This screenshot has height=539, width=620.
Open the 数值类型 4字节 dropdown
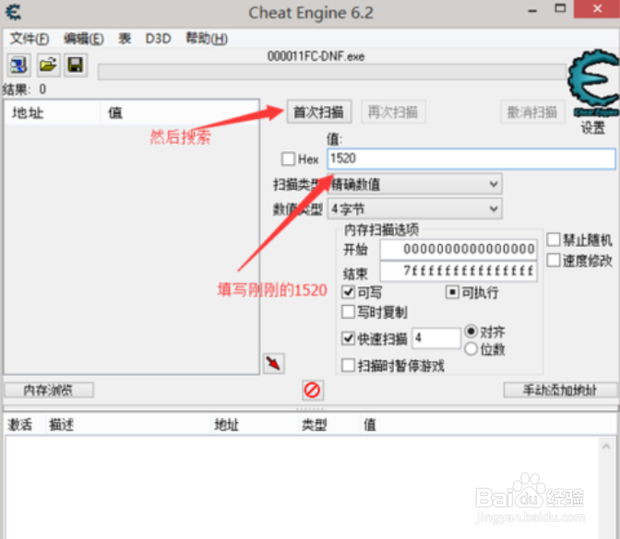[x=415, y=208]
